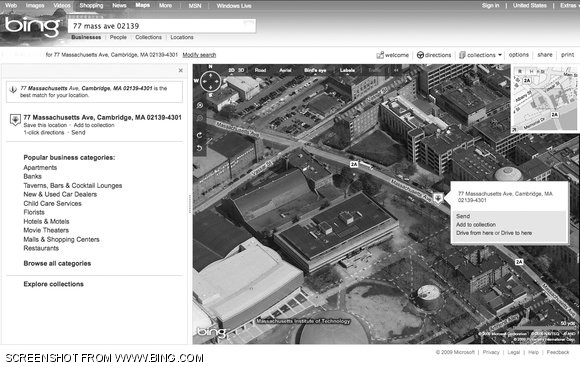This screenshot has height=366, width=580.
Task: Collapse the map toolbar with double-arrow icon
Action: click(396, 70)
